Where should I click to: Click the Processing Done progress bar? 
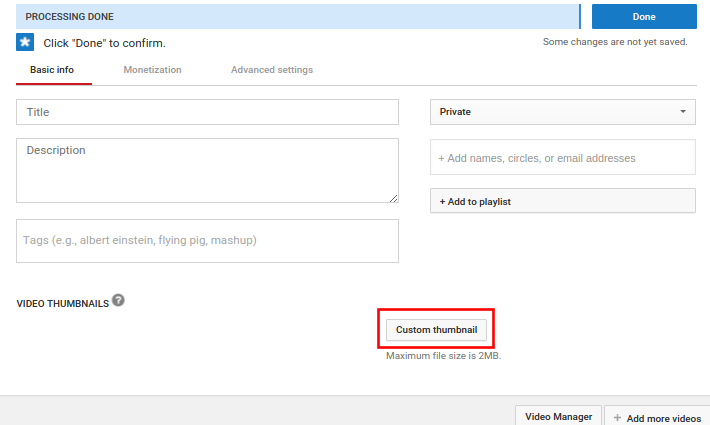tap(298, 17)
